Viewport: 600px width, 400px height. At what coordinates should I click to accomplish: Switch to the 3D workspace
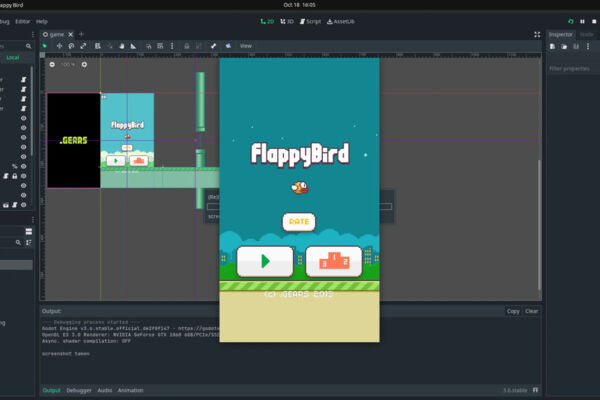point(287,21)
